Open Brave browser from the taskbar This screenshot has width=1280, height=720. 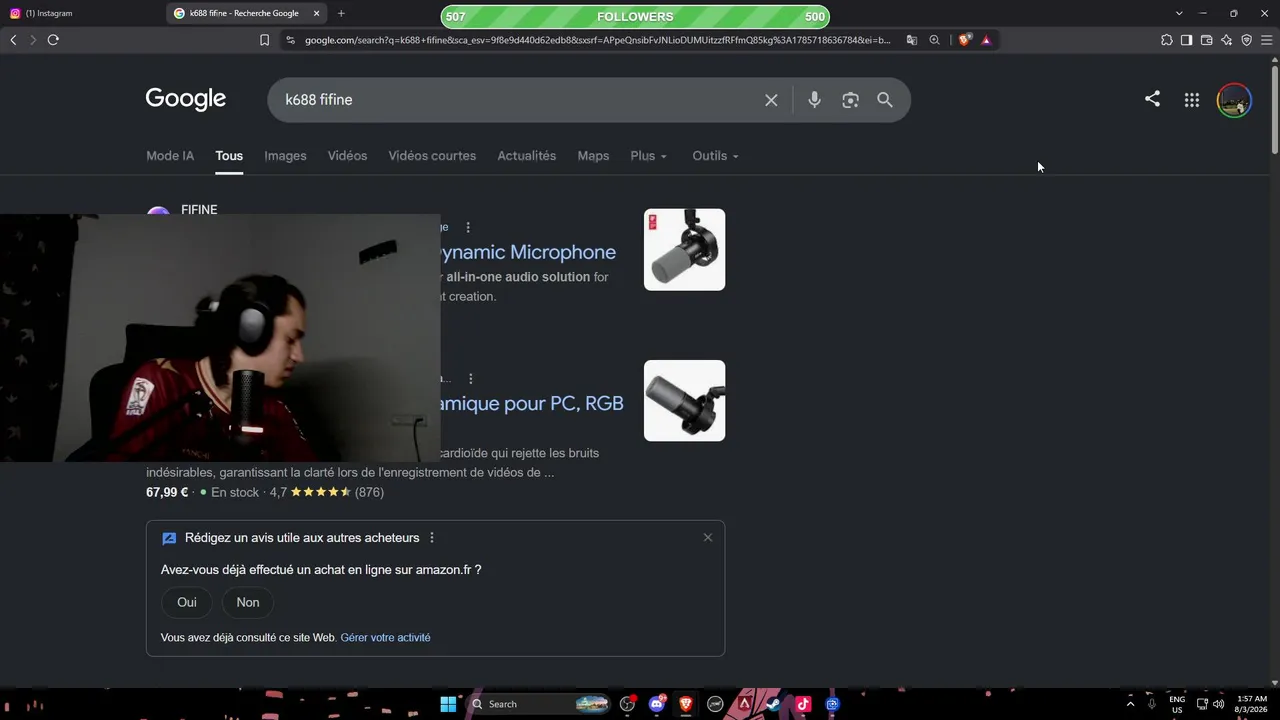[x=686, y=704]
